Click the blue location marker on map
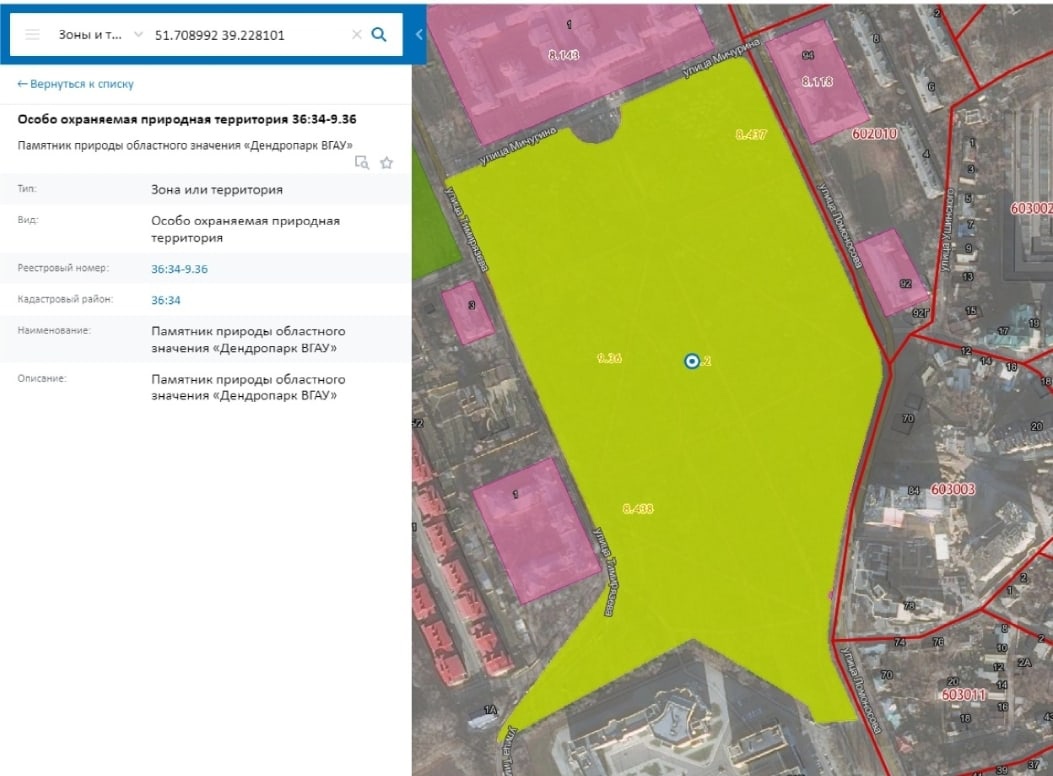 click(691, 361)
